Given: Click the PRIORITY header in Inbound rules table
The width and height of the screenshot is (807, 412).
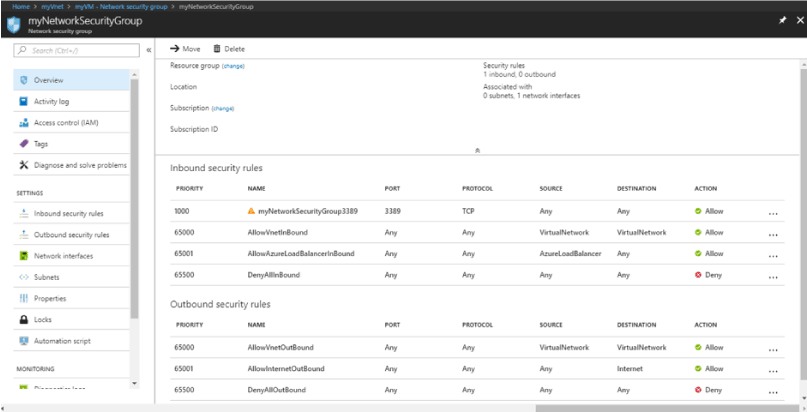Looking at the screenshot, I should click(x=189, y=189).
